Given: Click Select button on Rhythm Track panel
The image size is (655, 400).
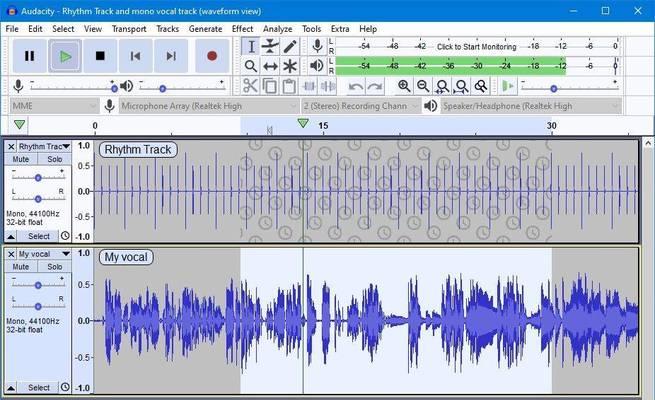Looking at the screenshot, I should click(x=38, y=236).
